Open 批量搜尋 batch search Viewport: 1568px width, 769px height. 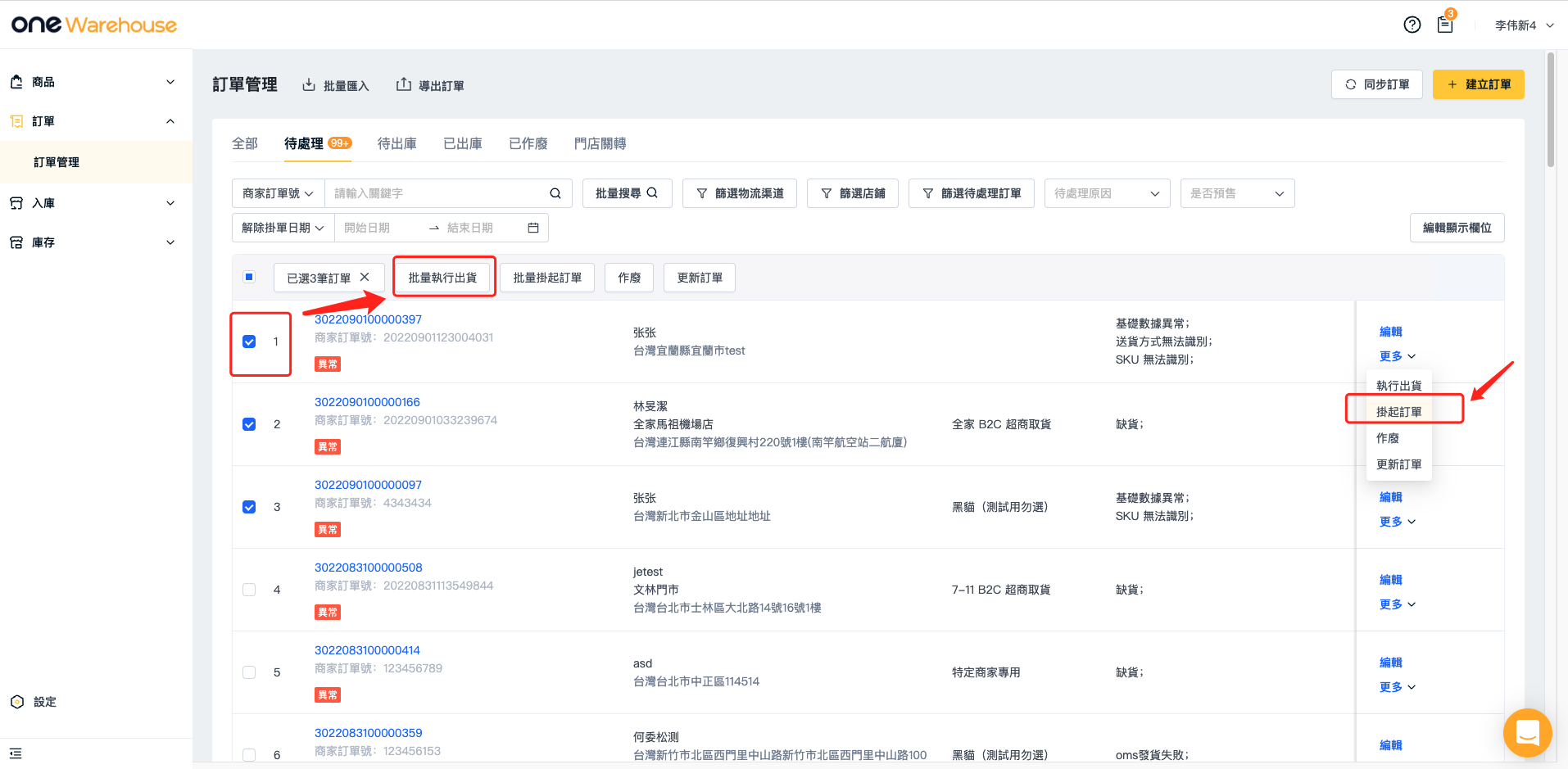(628, 193)
